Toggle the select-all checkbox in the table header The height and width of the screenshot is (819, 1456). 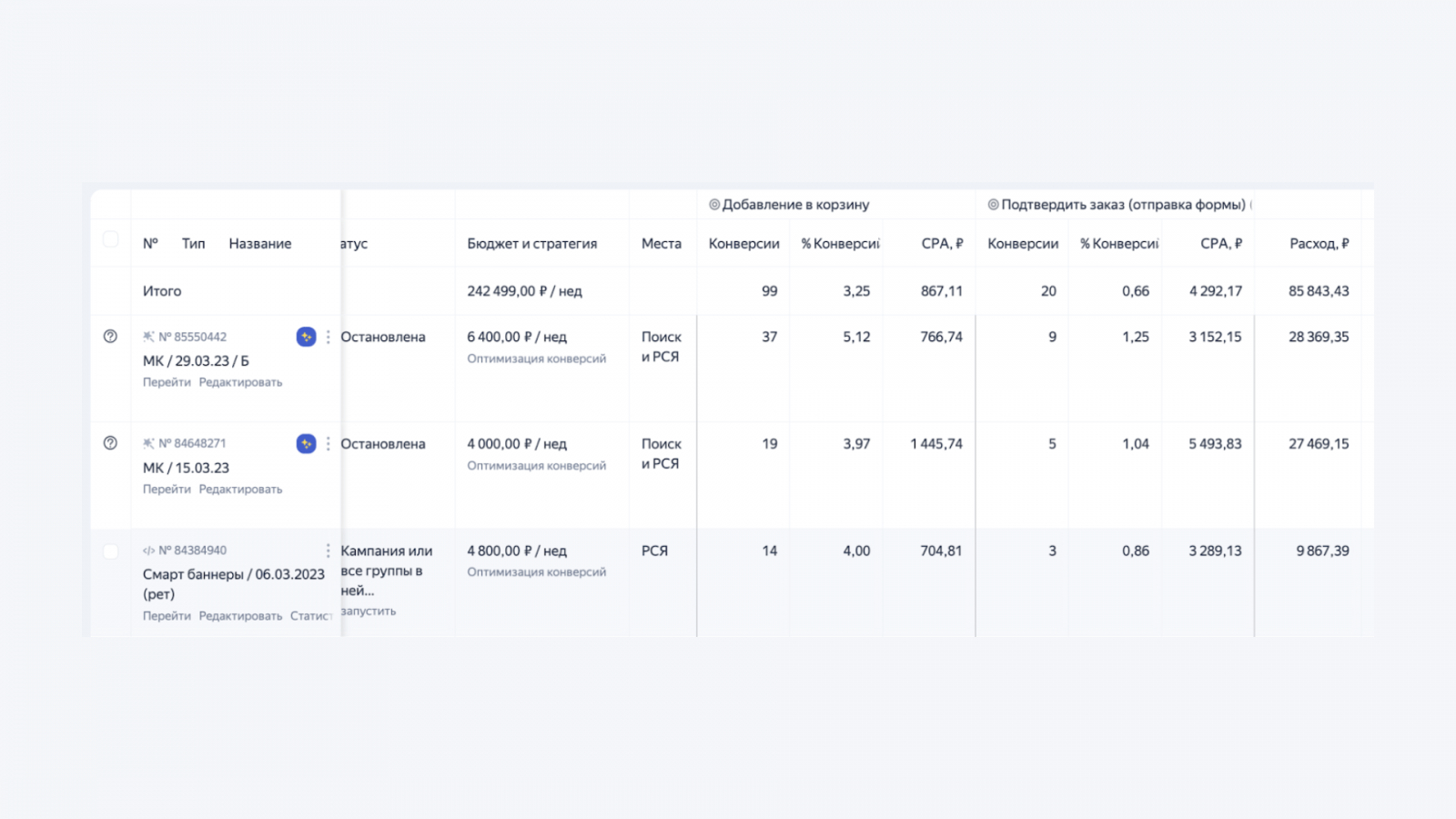tap(111, 239)
